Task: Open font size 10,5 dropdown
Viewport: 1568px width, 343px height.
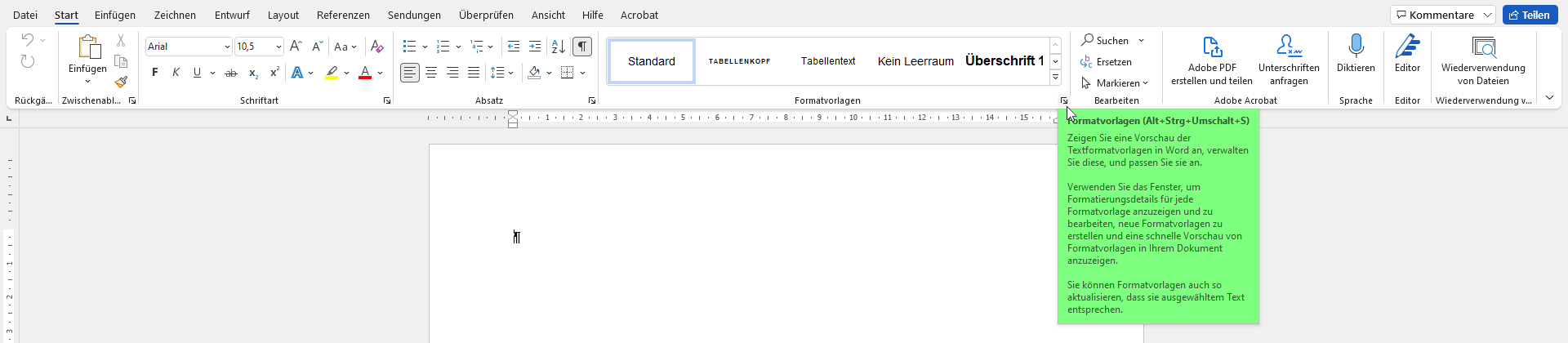Action: (x=278, y=47)
